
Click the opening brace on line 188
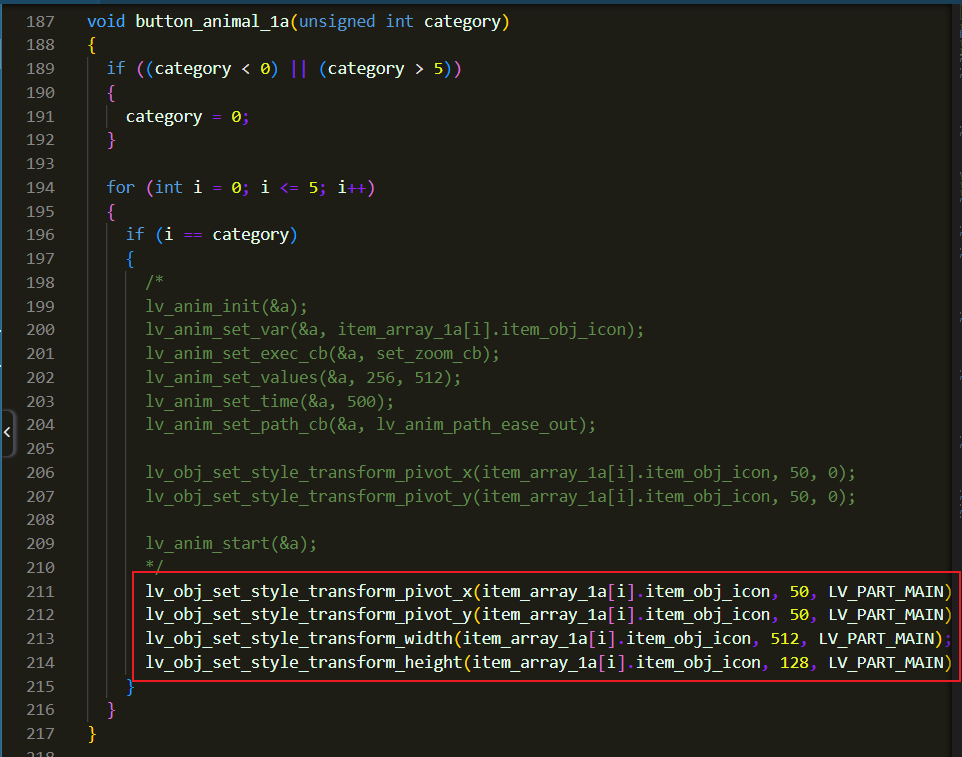92,45
